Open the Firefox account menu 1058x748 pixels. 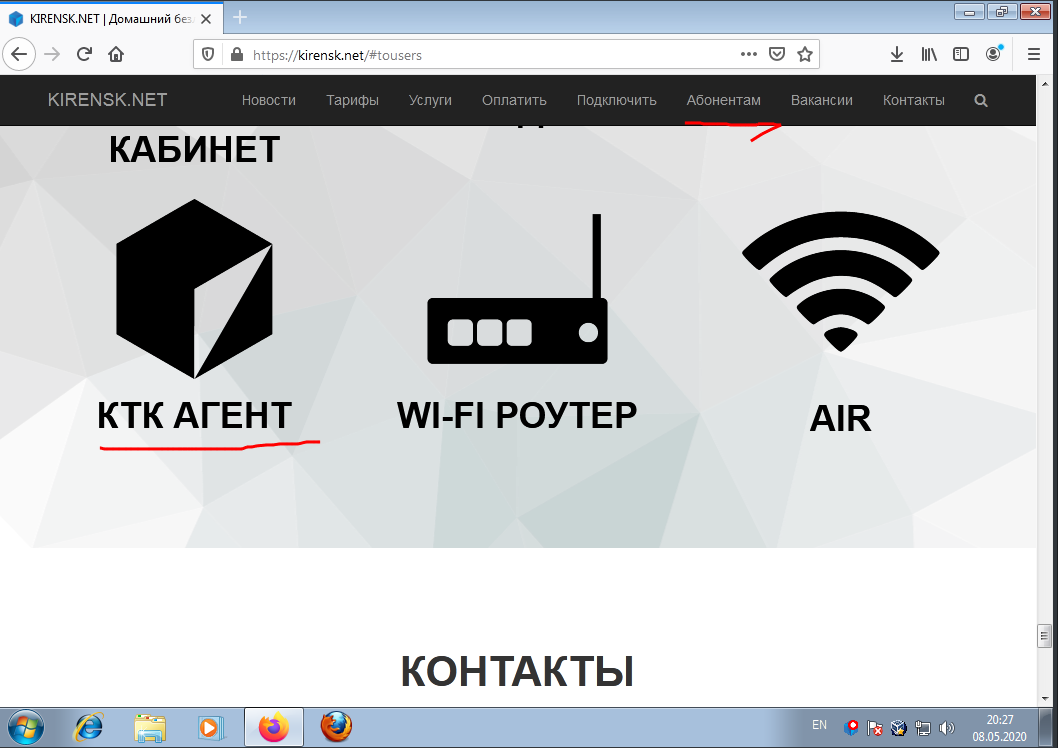point(993,53)
